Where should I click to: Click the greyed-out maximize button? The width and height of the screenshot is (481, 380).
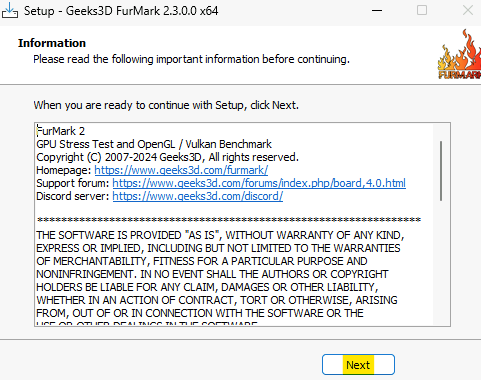tap(422, 10)
